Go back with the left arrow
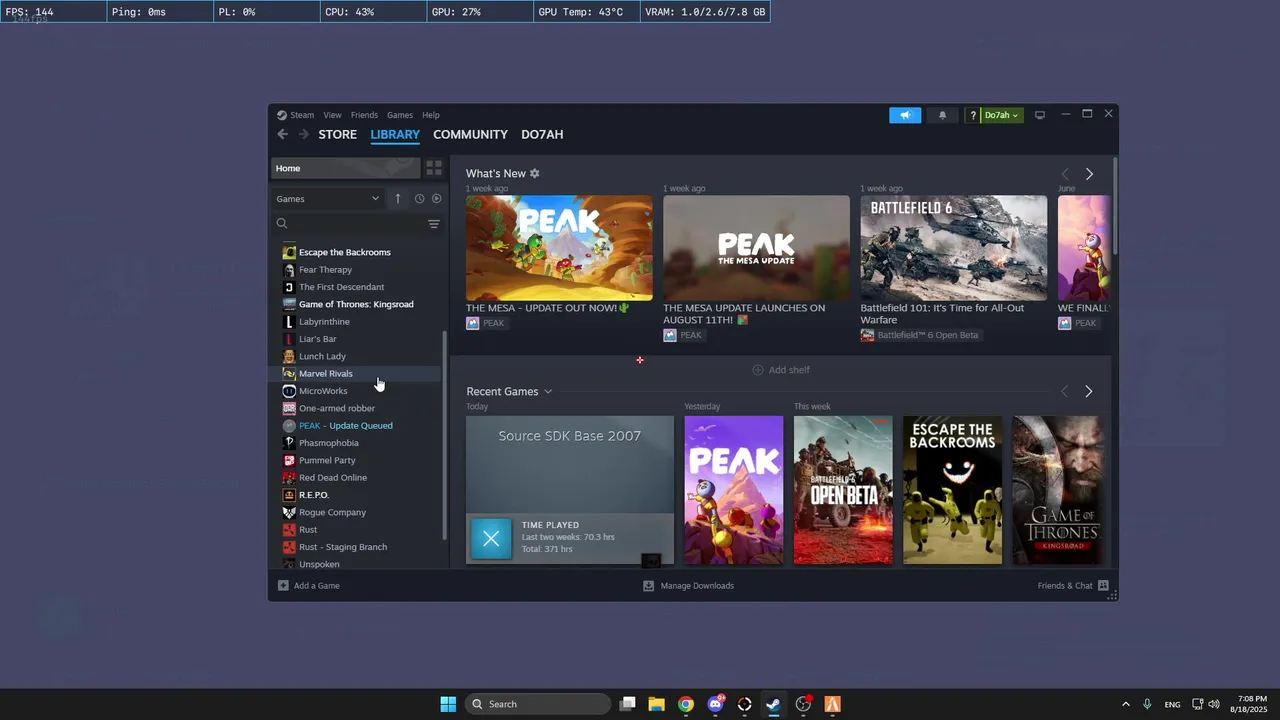Image resolution: width=1280 pixels, height=720 pixels. pos(283,135)
